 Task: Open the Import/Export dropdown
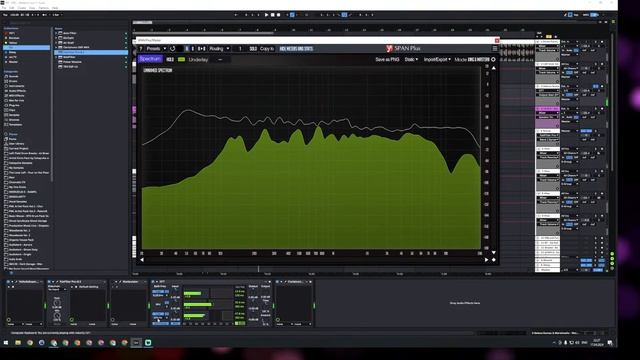pyautogui.click(x=437, y=60)
